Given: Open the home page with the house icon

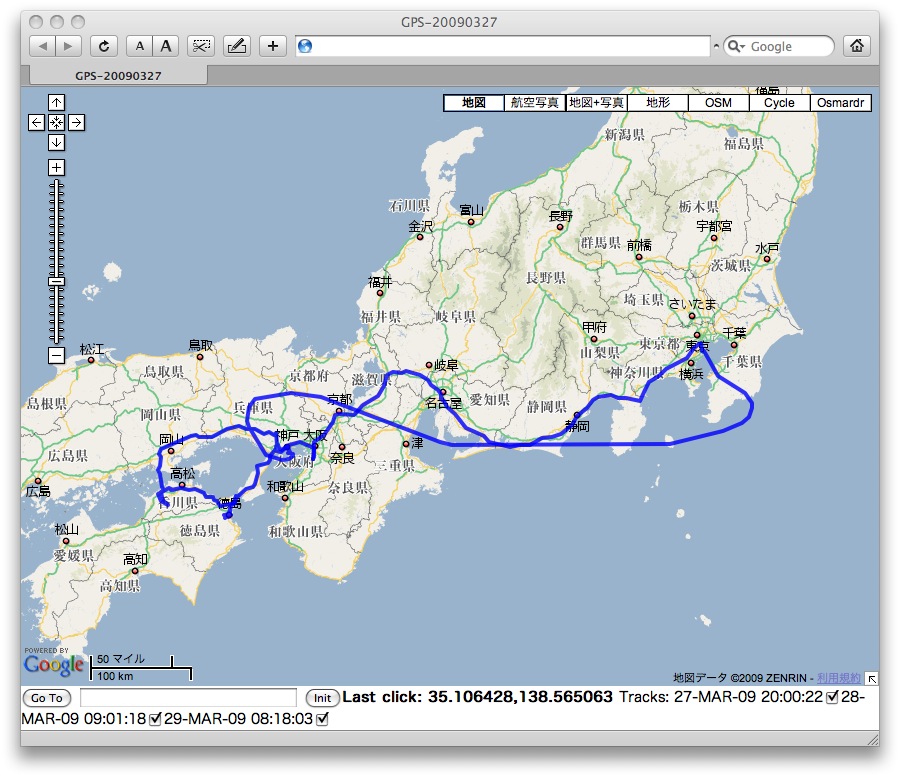Looking at the screenshot, I should pos(857,46).
